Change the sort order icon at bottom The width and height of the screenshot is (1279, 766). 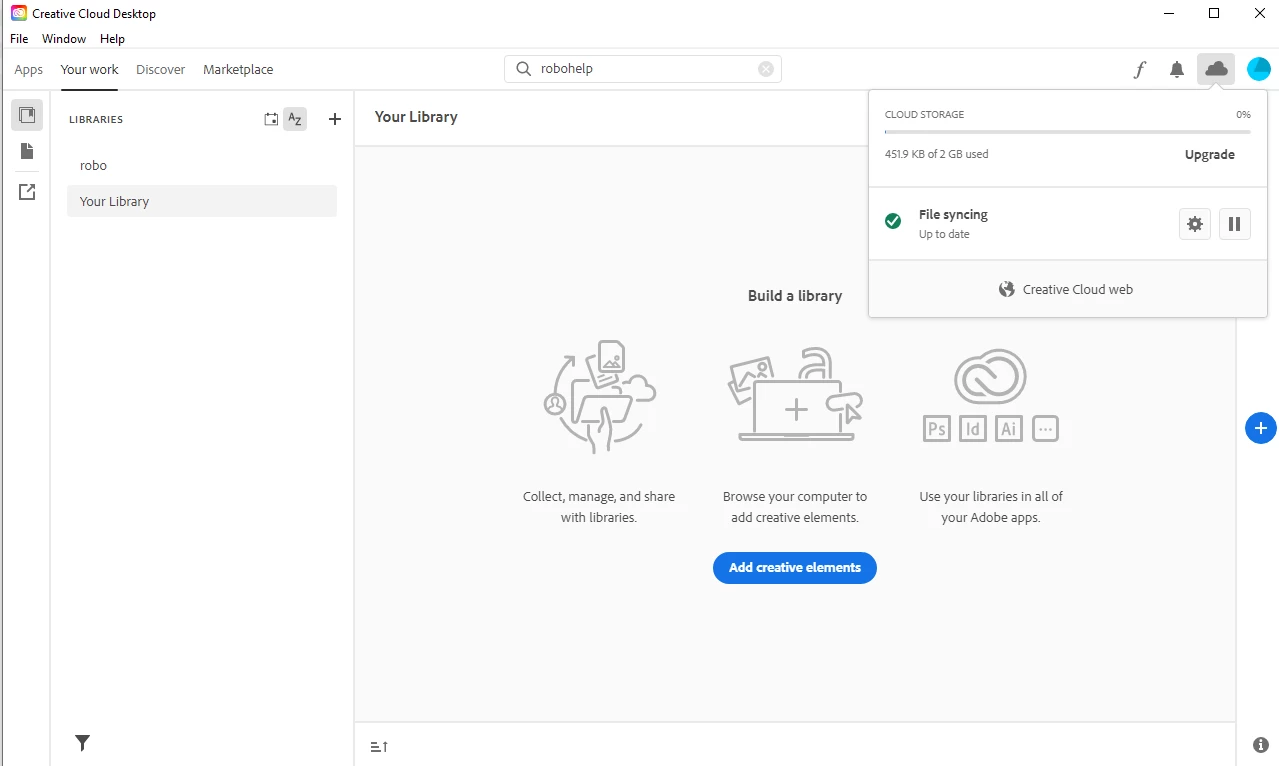pos(379,747)
